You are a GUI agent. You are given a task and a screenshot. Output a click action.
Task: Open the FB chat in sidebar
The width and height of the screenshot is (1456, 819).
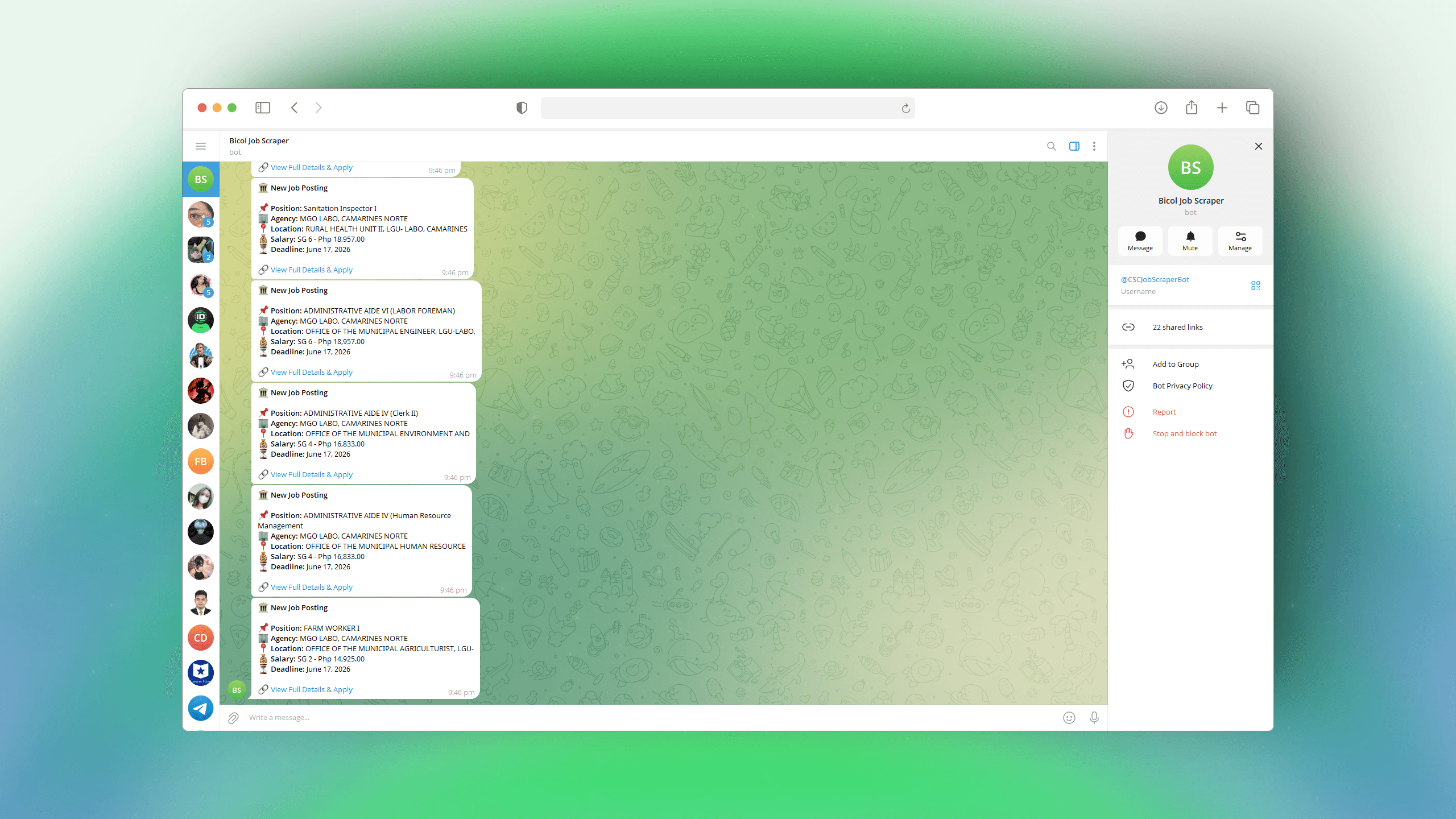tap(201, 461)
